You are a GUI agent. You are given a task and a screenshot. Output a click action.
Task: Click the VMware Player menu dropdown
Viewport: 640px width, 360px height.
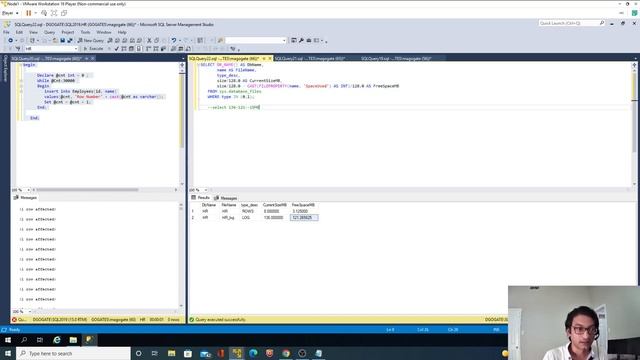click(x=10, y=13)
